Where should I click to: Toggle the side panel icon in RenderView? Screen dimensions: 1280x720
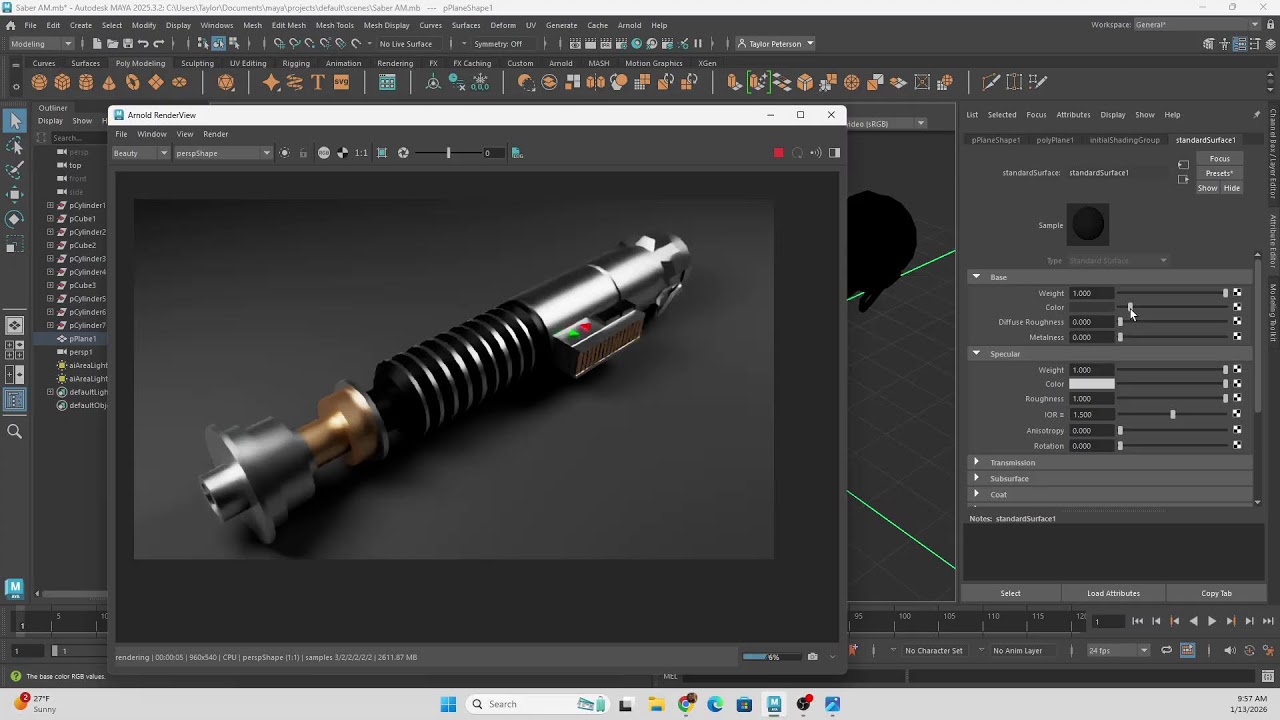834,153
